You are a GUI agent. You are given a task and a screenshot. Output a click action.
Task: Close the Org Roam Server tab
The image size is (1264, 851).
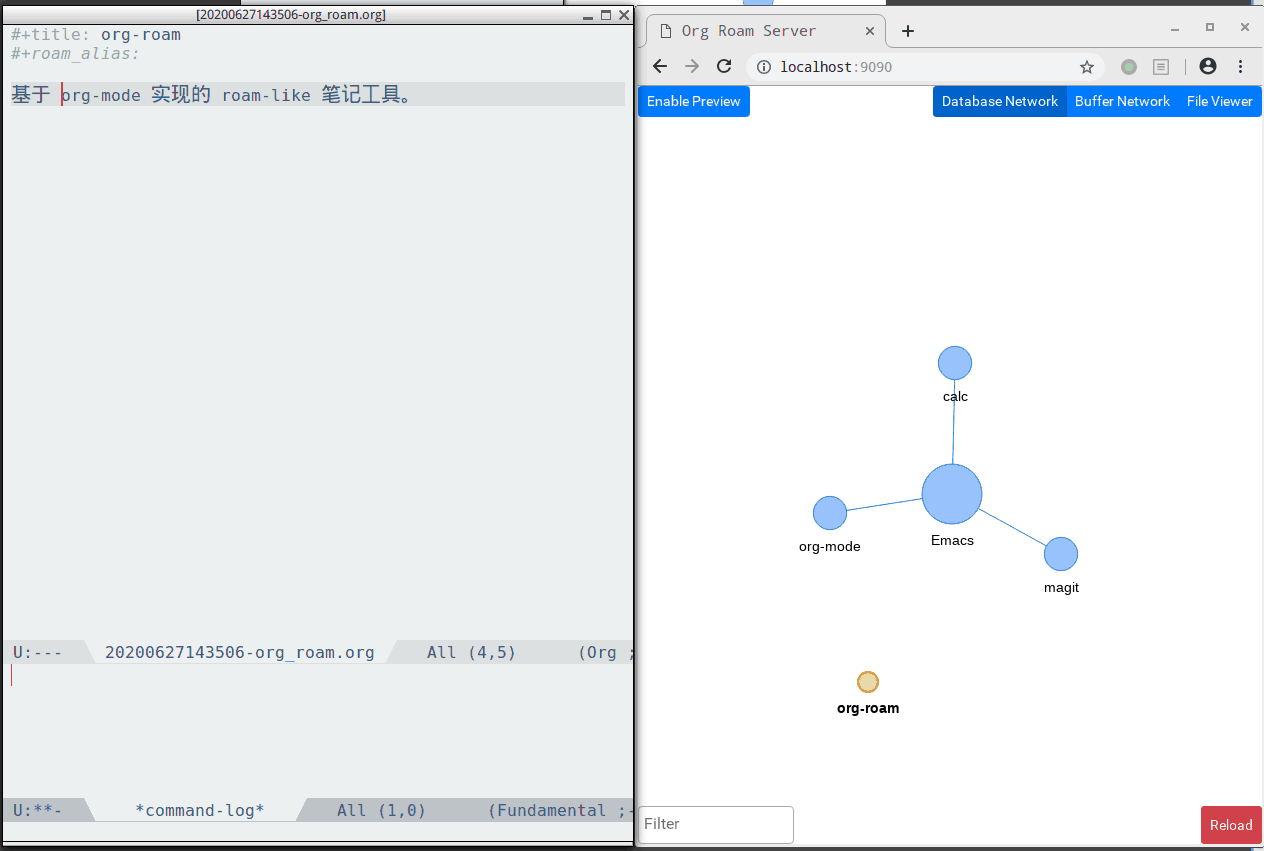pyautogui.click(x=870, y=31)
